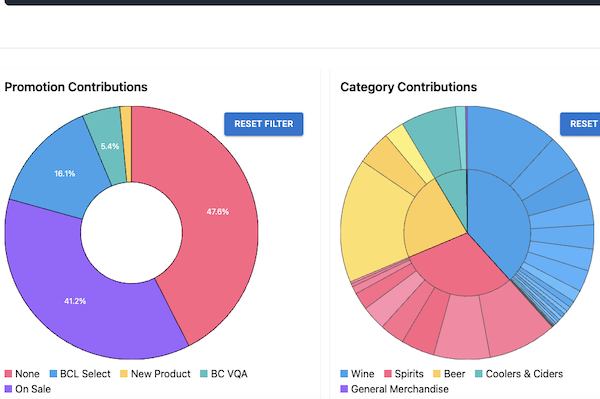The width and height of the screenshot is (600, 399).
Task: Toggle the General Merchandise legend entry
Action: pos(395,389)
